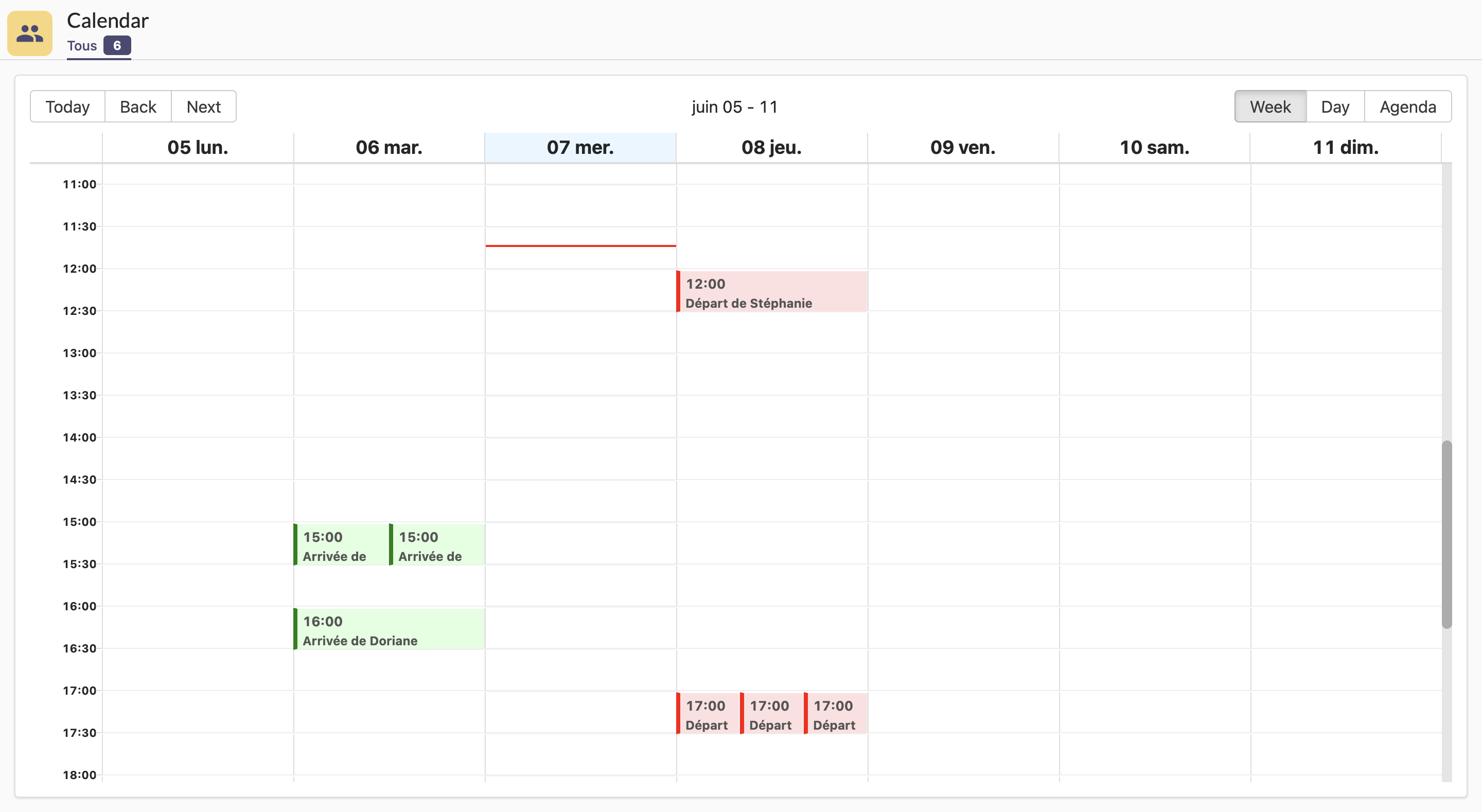
Task: Switch to Day view
Action: click(1335, 107)
